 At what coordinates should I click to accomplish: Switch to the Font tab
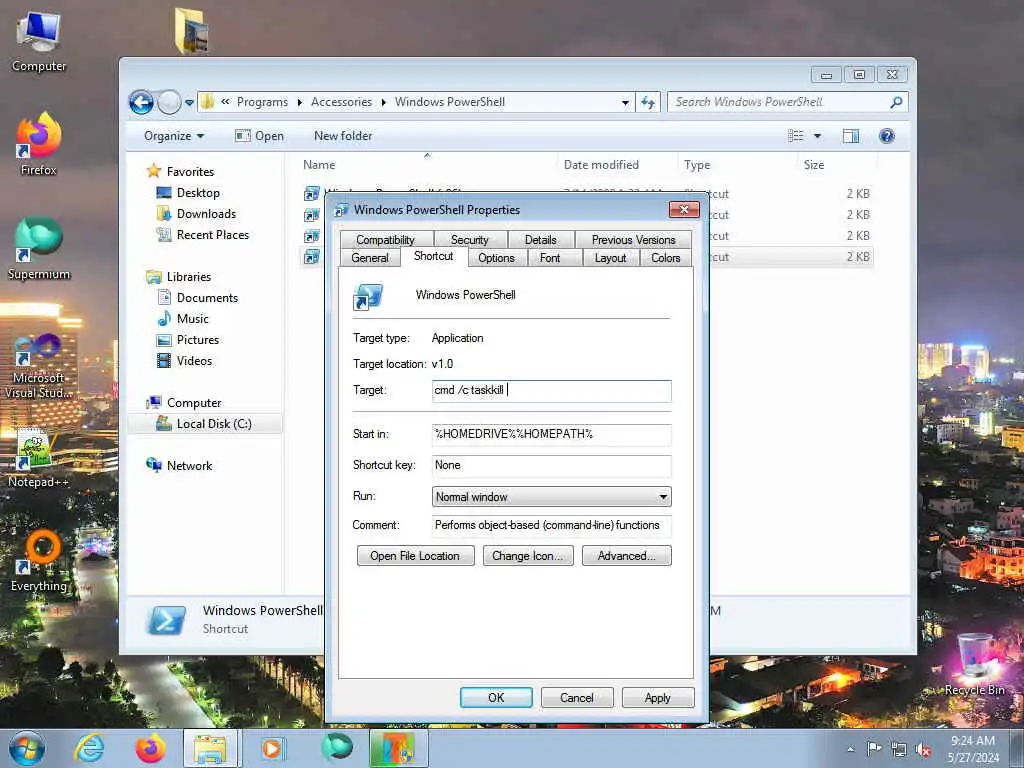pos(550,258)
